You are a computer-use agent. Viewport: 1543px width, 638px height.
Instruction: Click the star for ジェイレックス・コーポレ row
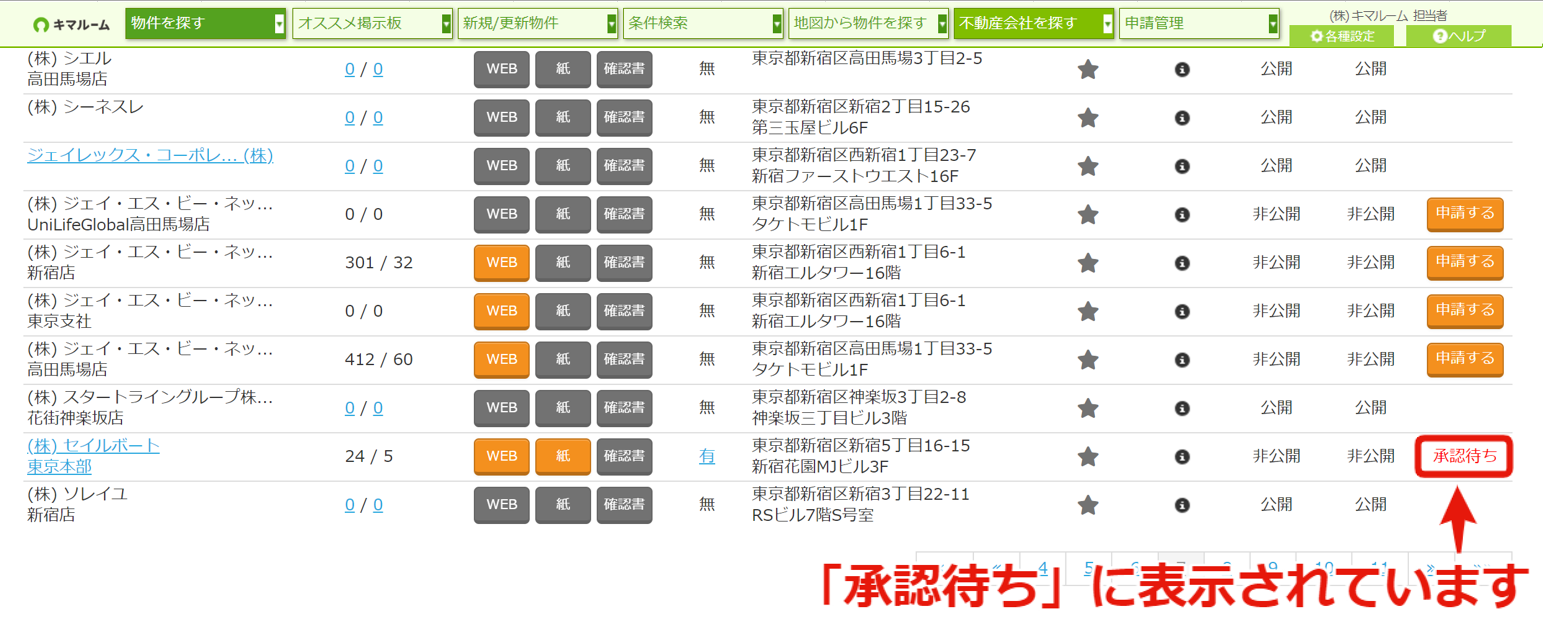[x=1088, y=166]
